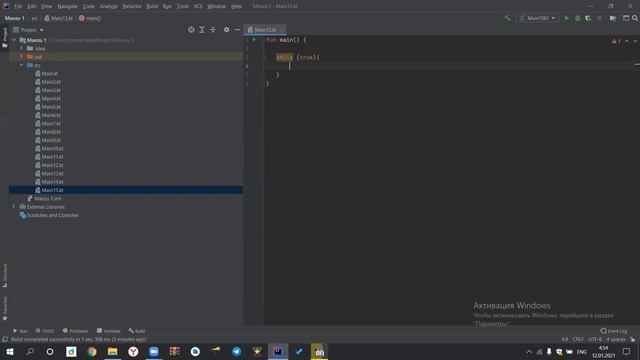Open Yandex Browser from the taskbar

[x=133, y=351]
